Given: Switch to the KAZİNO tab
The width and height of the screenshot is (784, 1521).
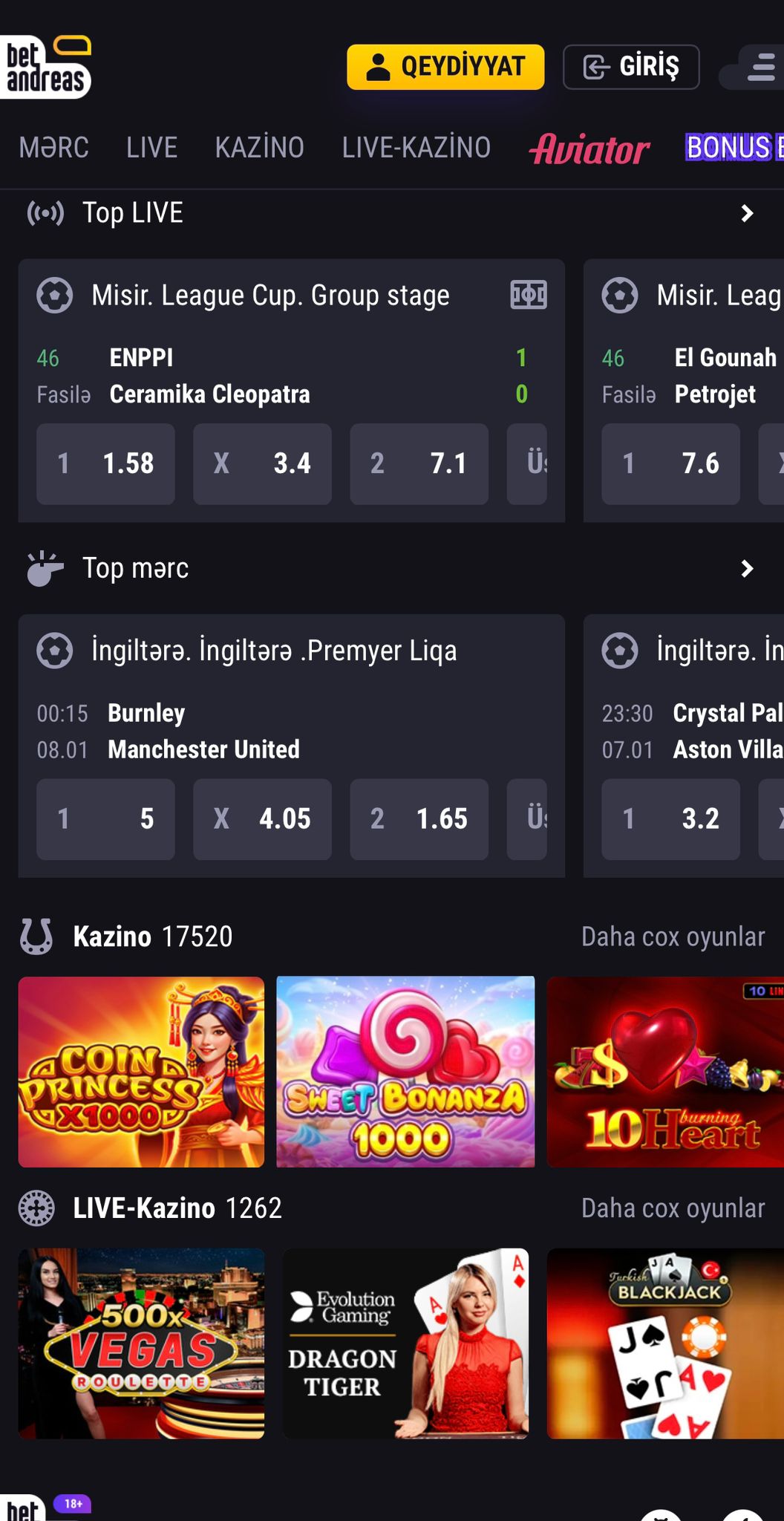Looking at the screenshot, I should point(259,148).
